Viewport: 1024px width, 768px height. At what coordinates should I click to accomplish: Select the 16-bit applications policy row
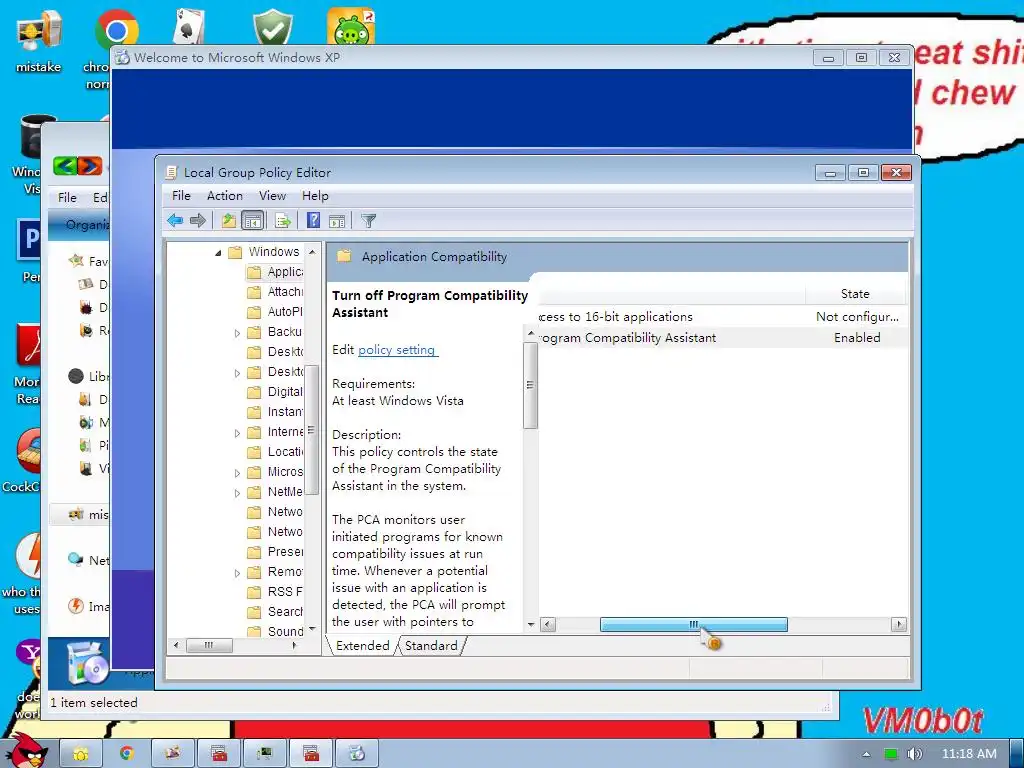coord(721,317)
